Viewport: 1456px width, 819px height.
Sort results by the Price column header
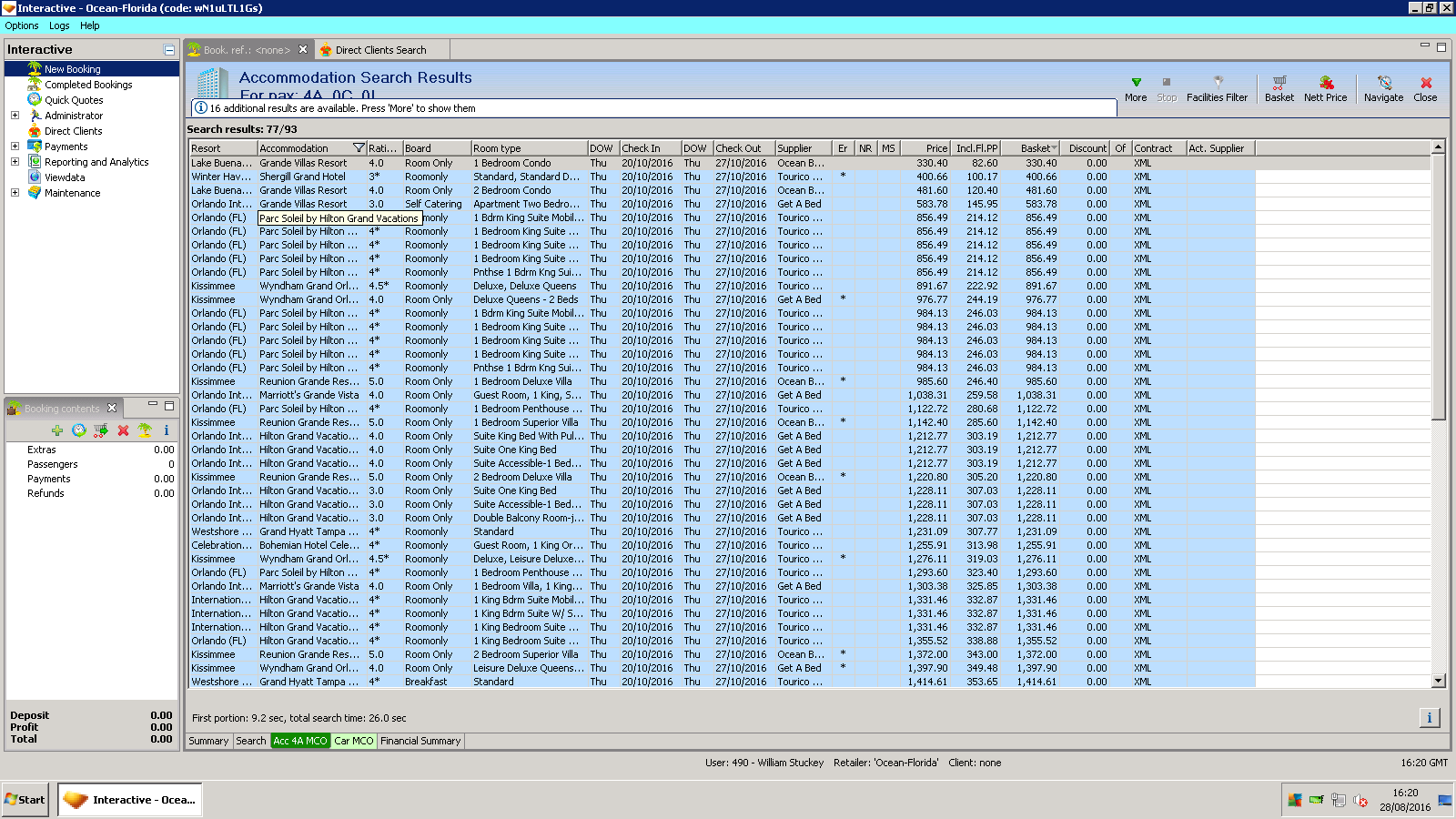(x=926, y=148)
